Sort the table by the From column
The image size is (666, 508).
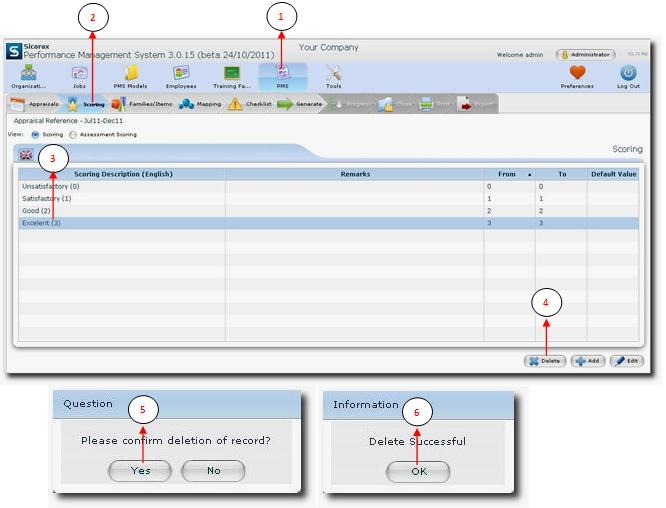click(508, 174)
